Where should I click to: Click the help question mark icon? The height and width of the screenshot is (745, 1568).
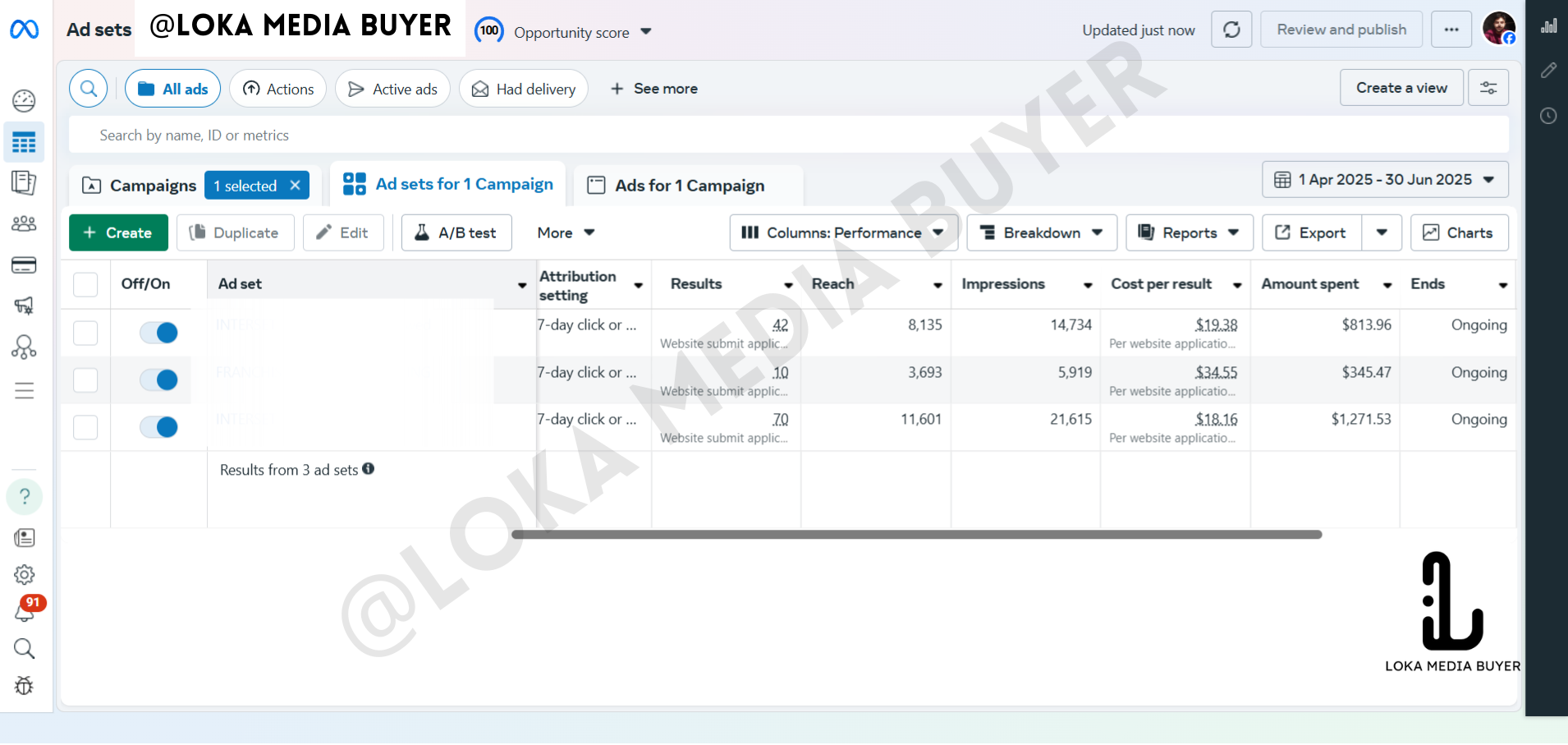25,497
